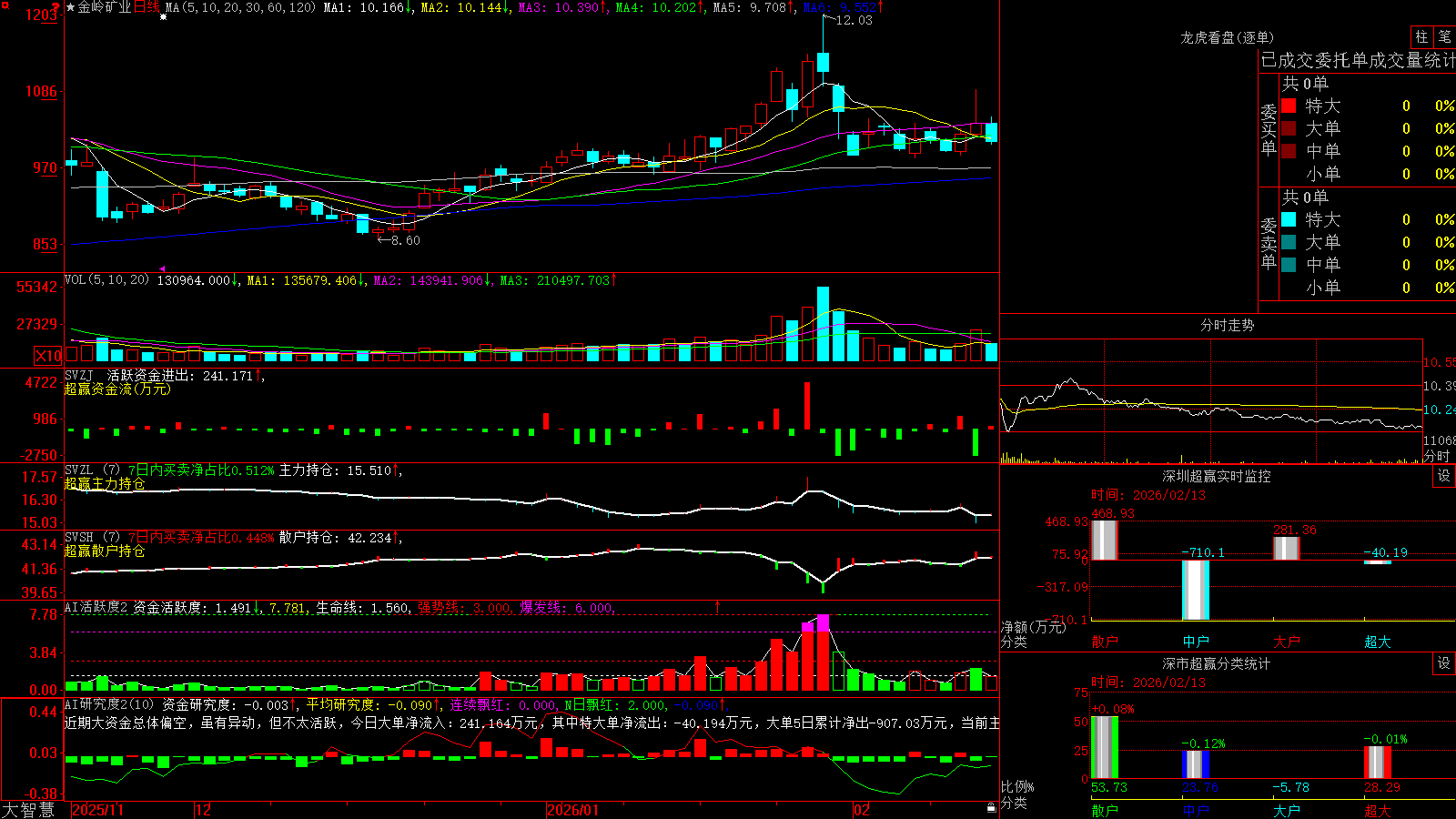Click the lock icon at the bottom right of the chart
This screenshot has height=819, width=1456.
coord(991,808)
